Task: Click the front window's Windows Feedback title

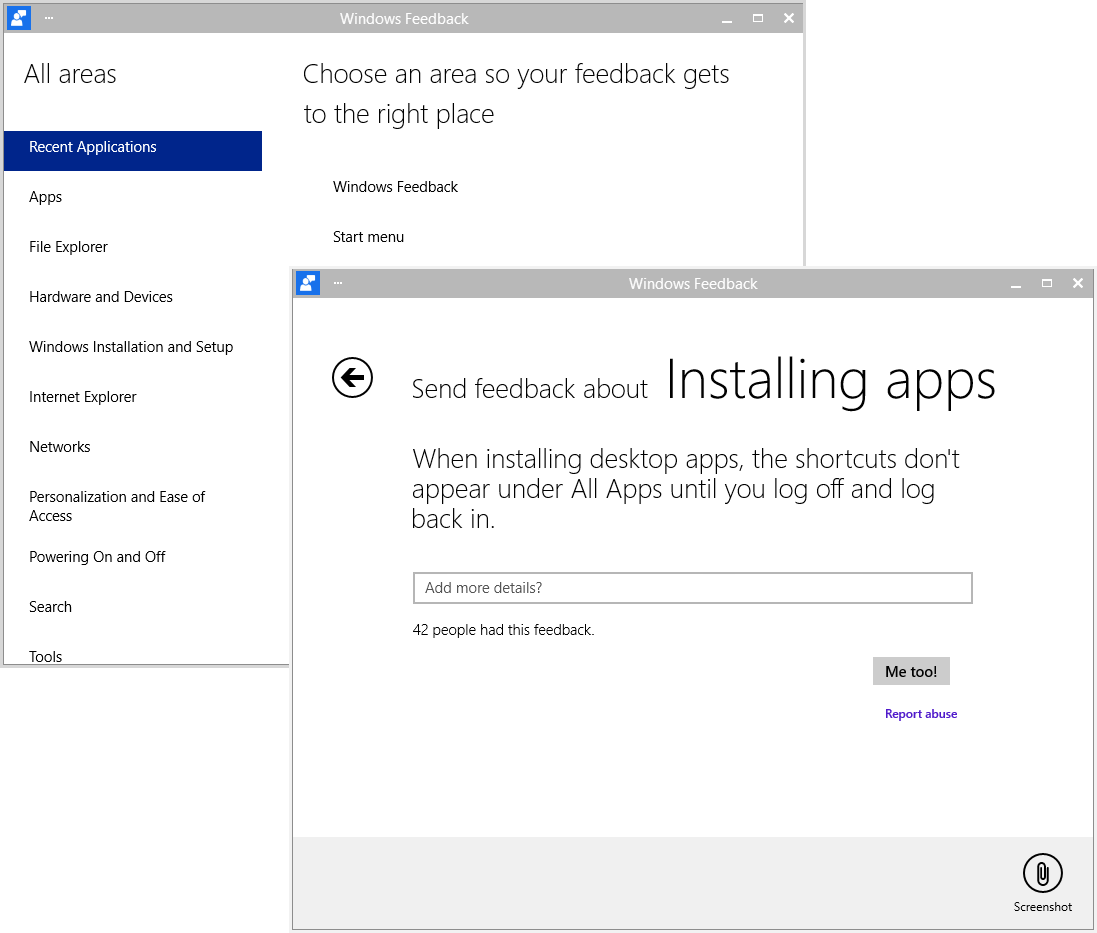Action: (693, 284)
